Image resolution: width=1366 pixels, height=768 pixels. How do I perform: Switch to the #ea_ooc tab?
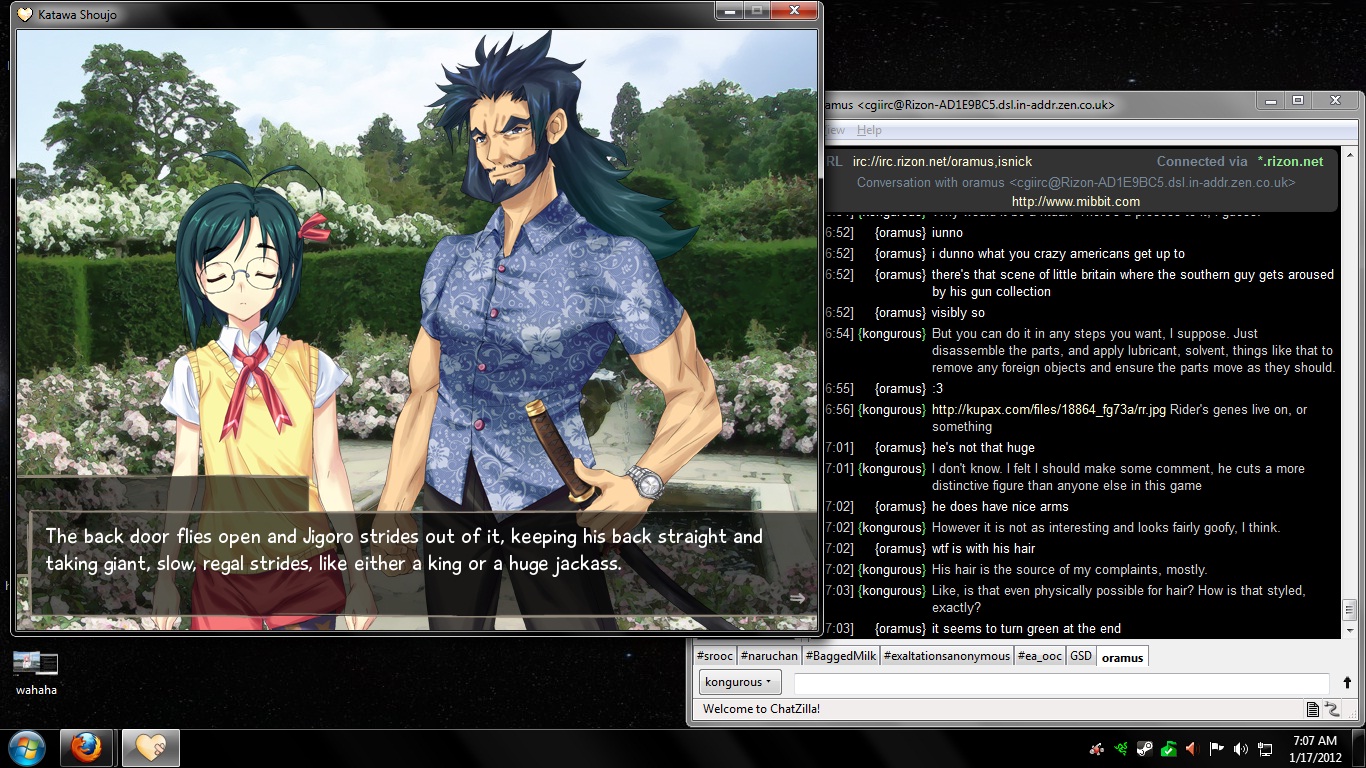pos(1040,656)
